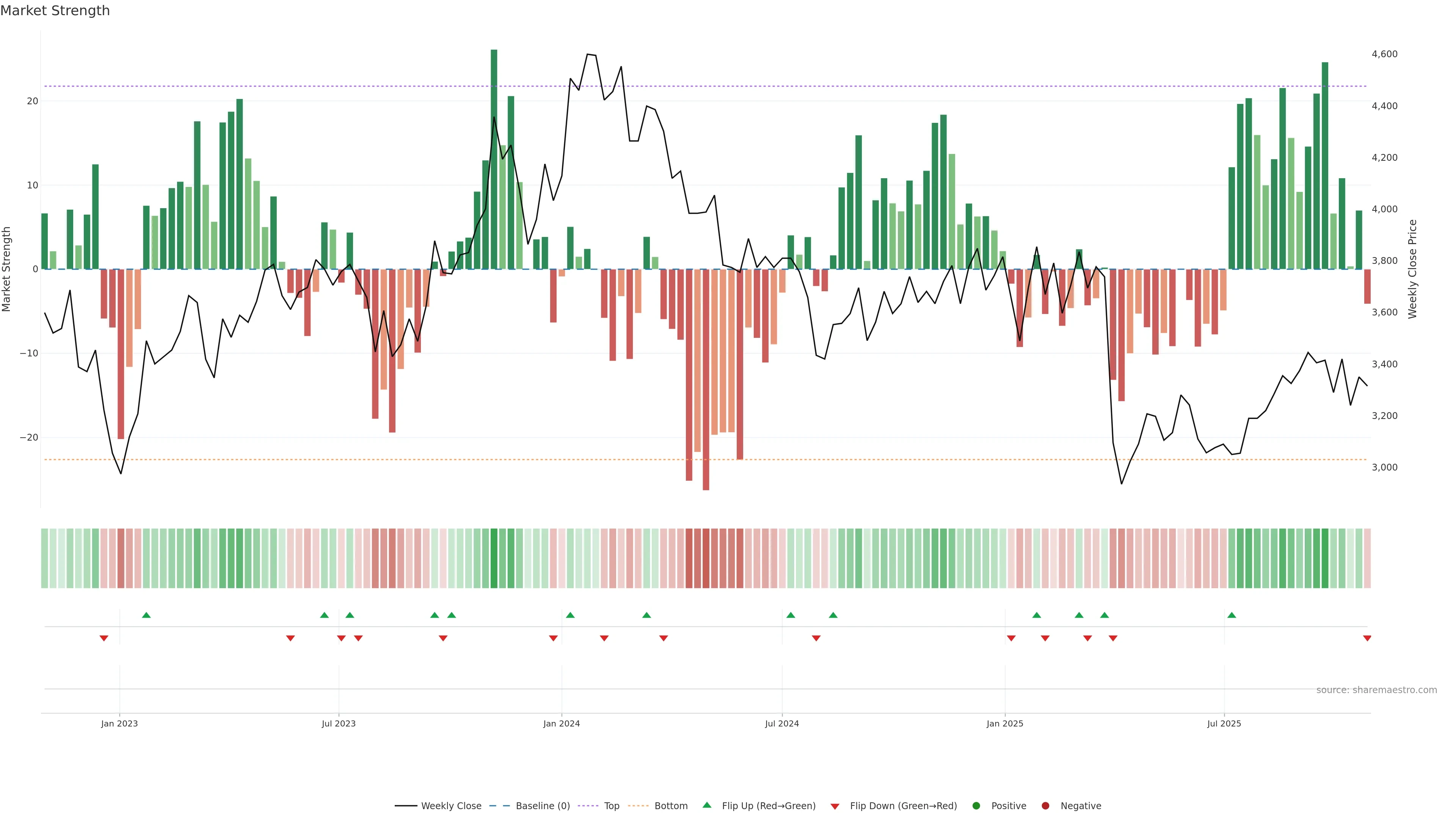Click the first green flip-up triangle marker
The width and height of the screenshot is (1456, 819).
[146, 615]
